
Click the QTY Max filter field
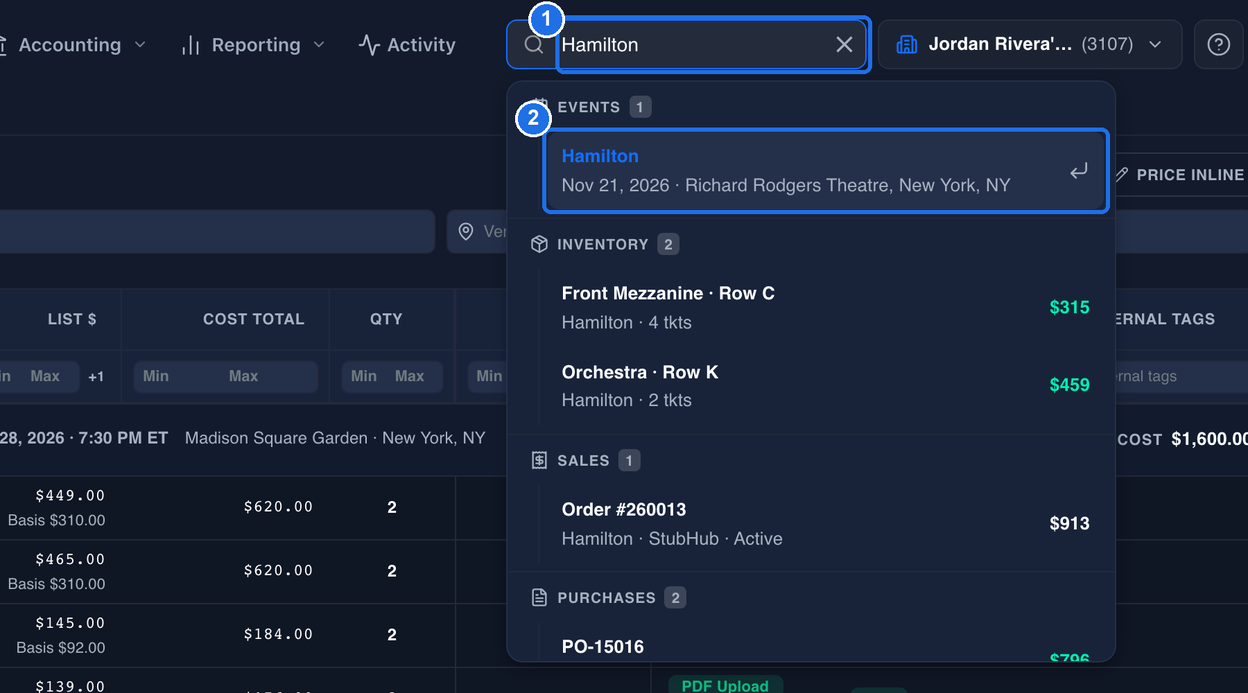point(414,376)
